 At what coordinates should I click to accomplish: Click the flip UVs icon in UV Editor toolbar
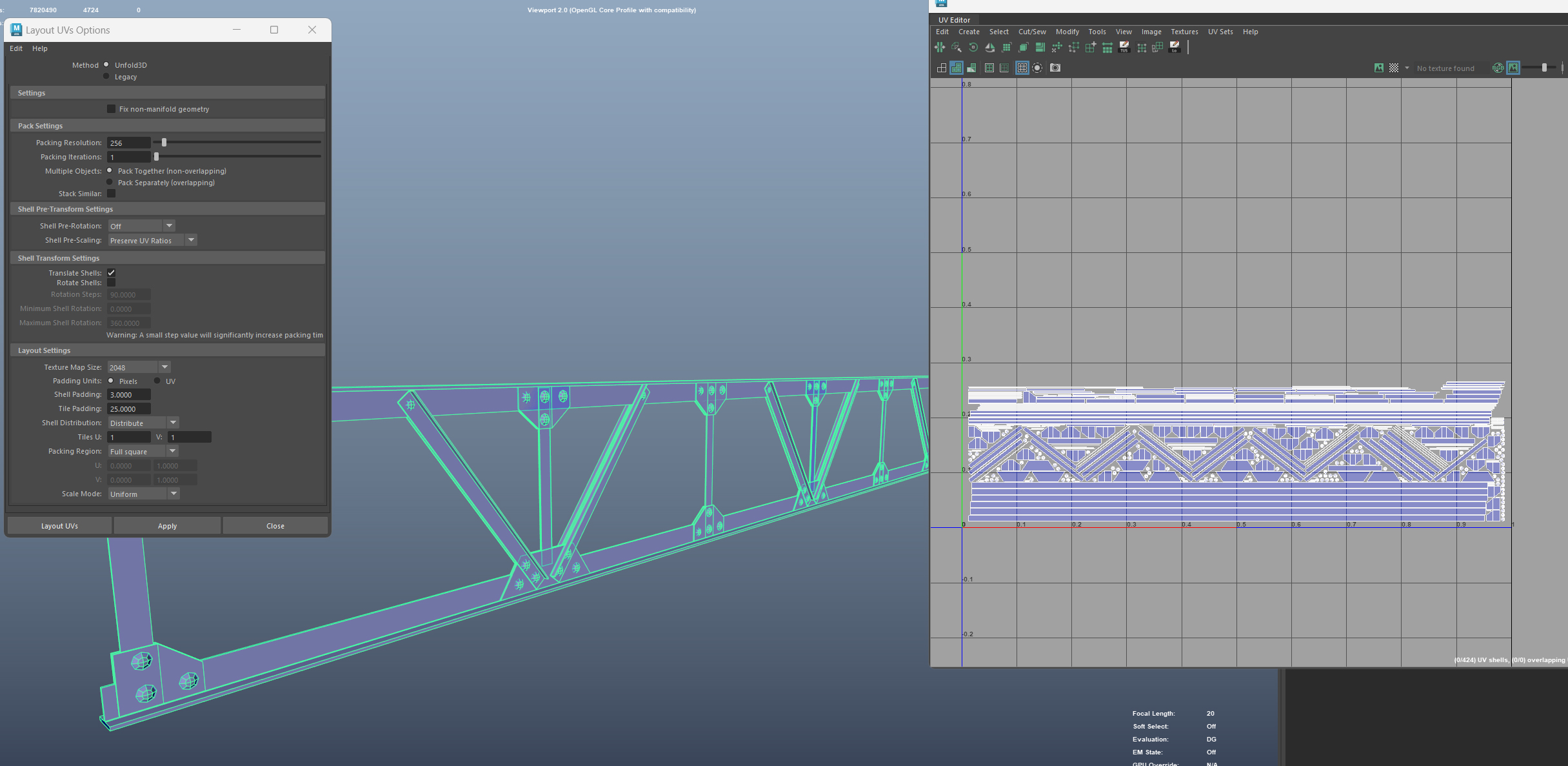tap(989, 48)
